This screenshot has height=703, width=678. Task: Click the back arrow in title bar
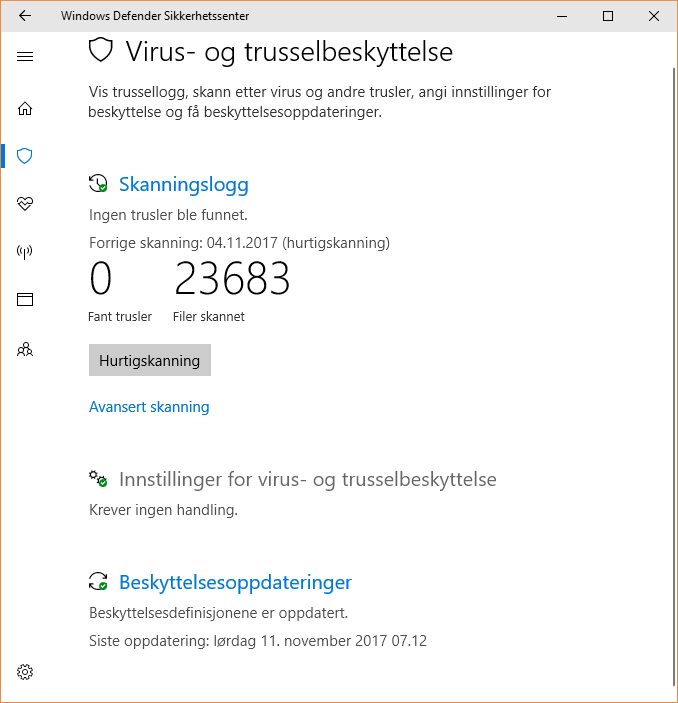coord(25,16)
